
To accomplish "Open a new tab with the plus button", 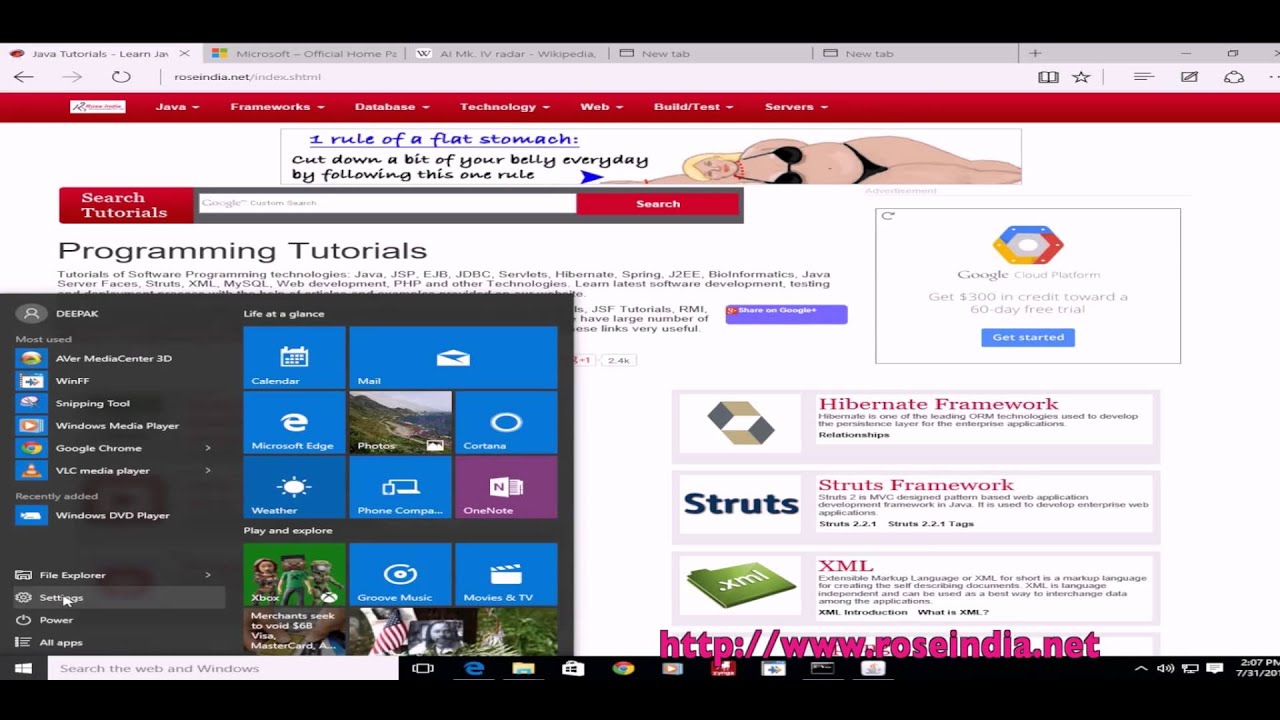I will [x=1035, y=53].
